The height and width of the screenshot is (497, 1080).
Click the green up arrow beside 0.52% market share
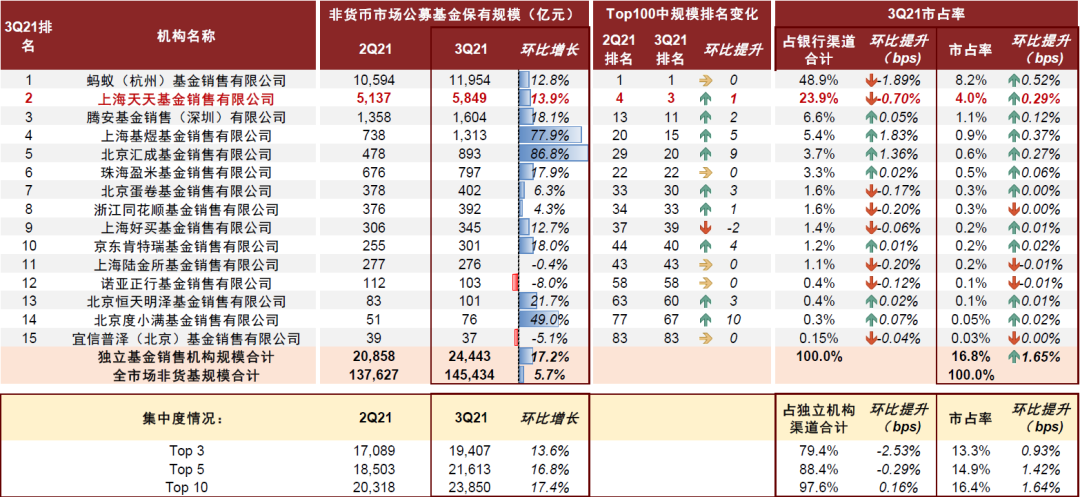point(1015,80)
